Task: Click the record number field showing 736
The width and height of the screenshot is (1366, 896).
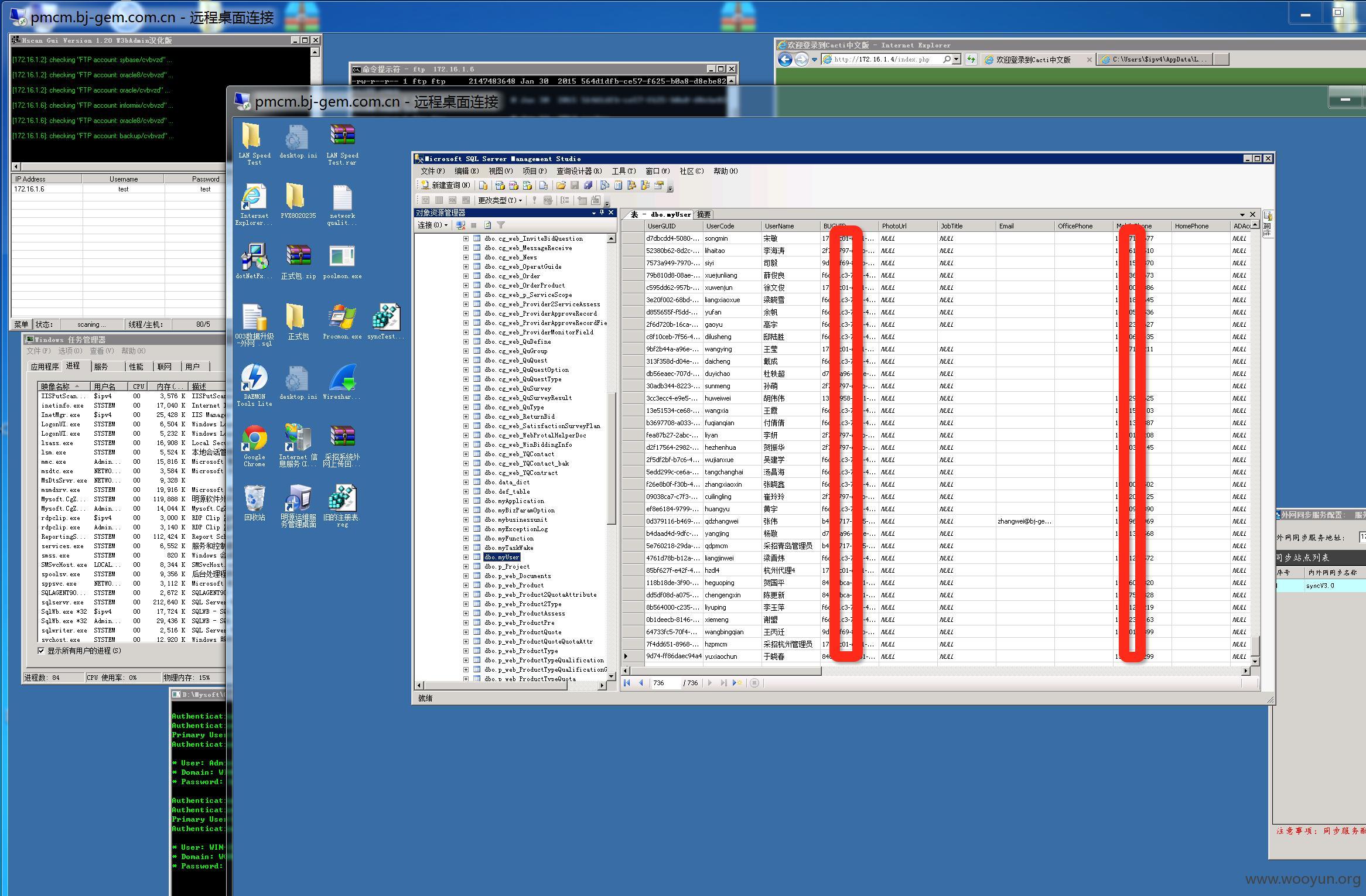Action: [665, 683]
